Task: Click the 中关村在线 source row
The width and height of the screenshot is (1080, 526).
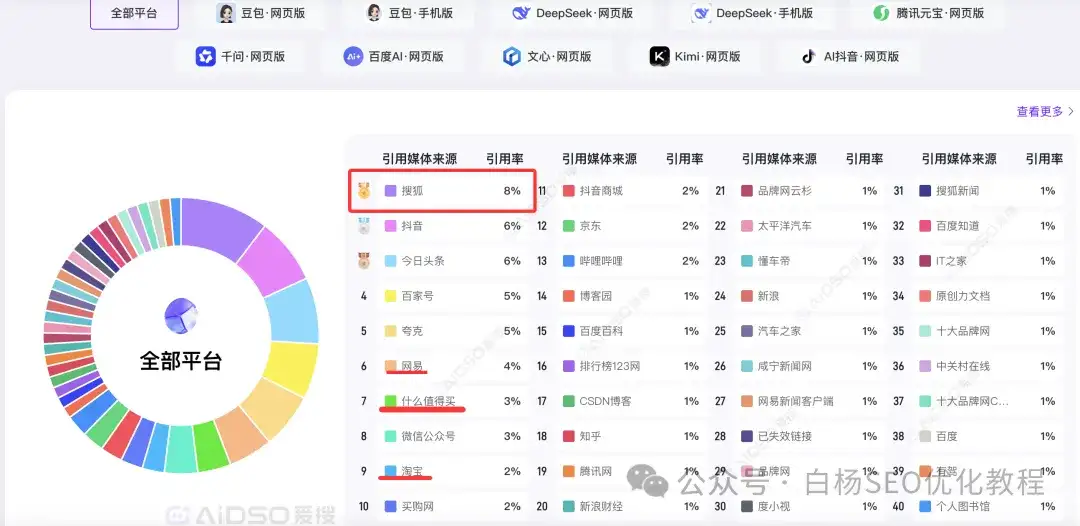Action: click(x=977, y=366)
